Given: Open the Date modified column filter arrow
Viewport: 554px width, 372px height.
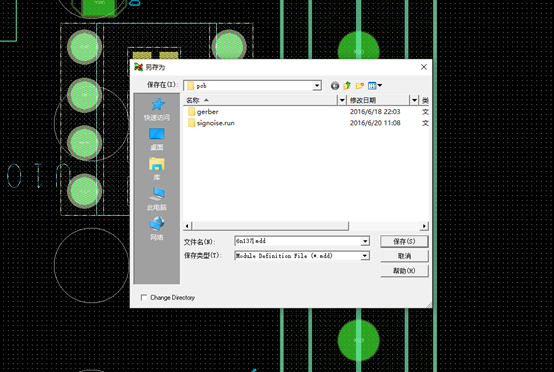Looking at the screenshot, I should [x=414, y=100].
